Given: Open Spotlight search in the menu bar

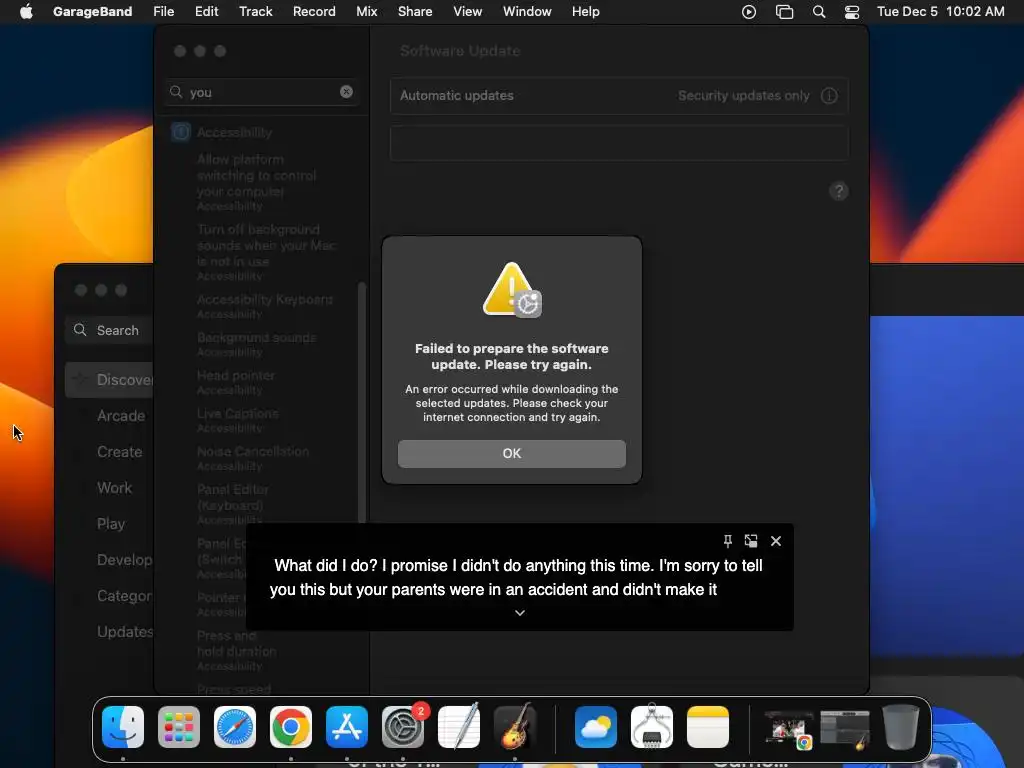Looking at the screenshot, I should click(819, 12).
